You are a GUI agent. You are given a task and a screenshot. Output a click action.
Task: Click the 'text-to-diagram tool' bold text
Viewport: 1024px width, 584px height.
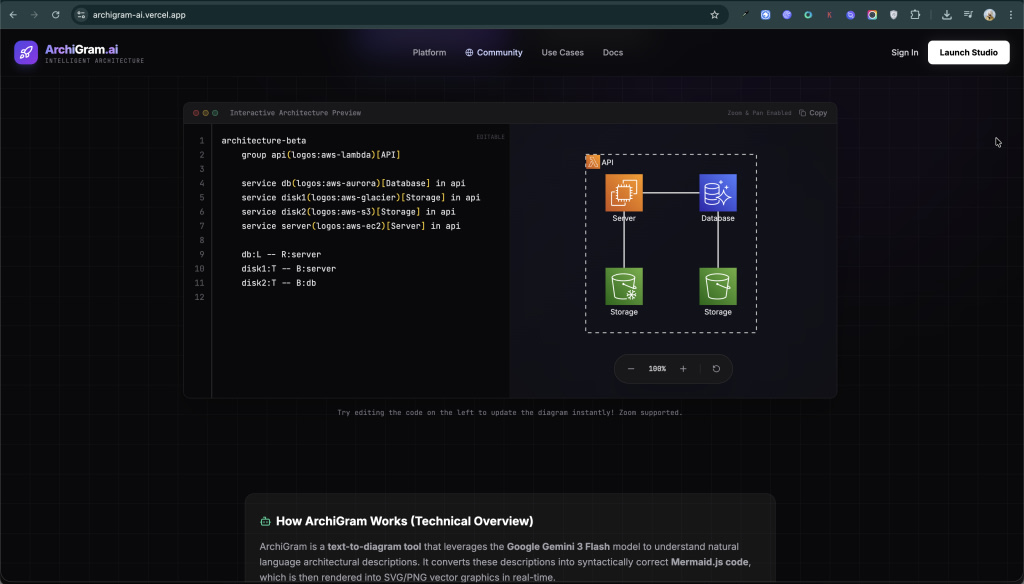[x=374, y=547]
